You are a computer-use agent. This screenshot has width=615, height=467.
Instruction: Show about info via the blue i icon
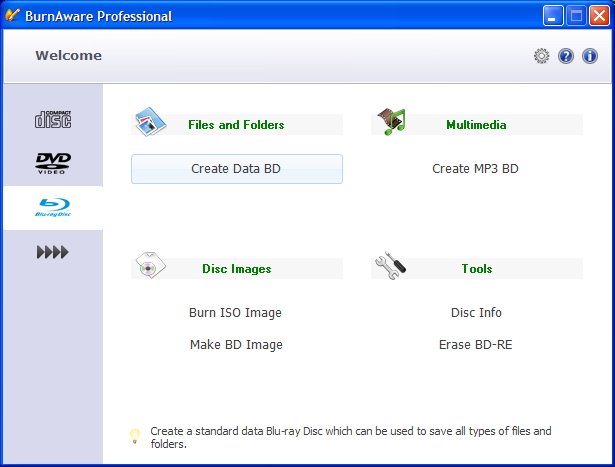(x=590, y=56)
